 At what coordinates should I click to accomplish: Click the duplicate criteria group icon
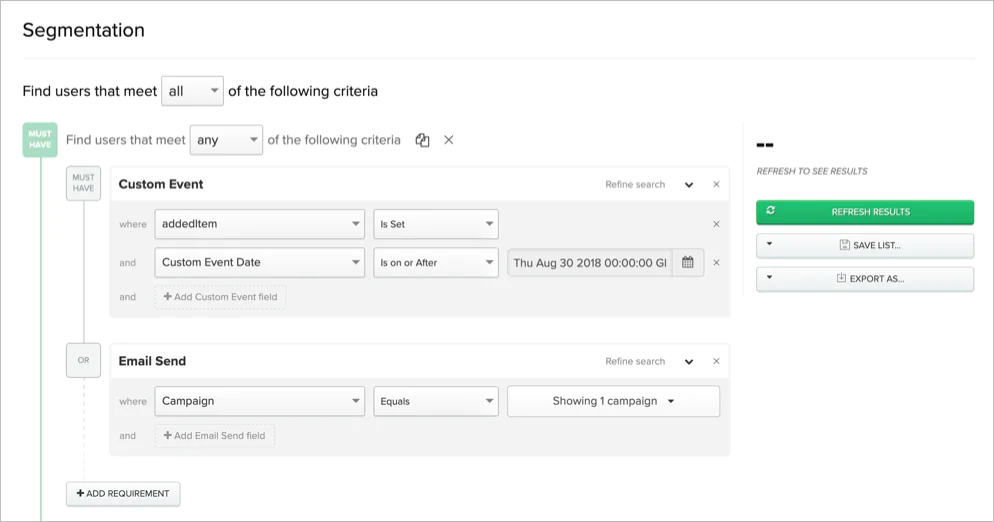point(422,140)
